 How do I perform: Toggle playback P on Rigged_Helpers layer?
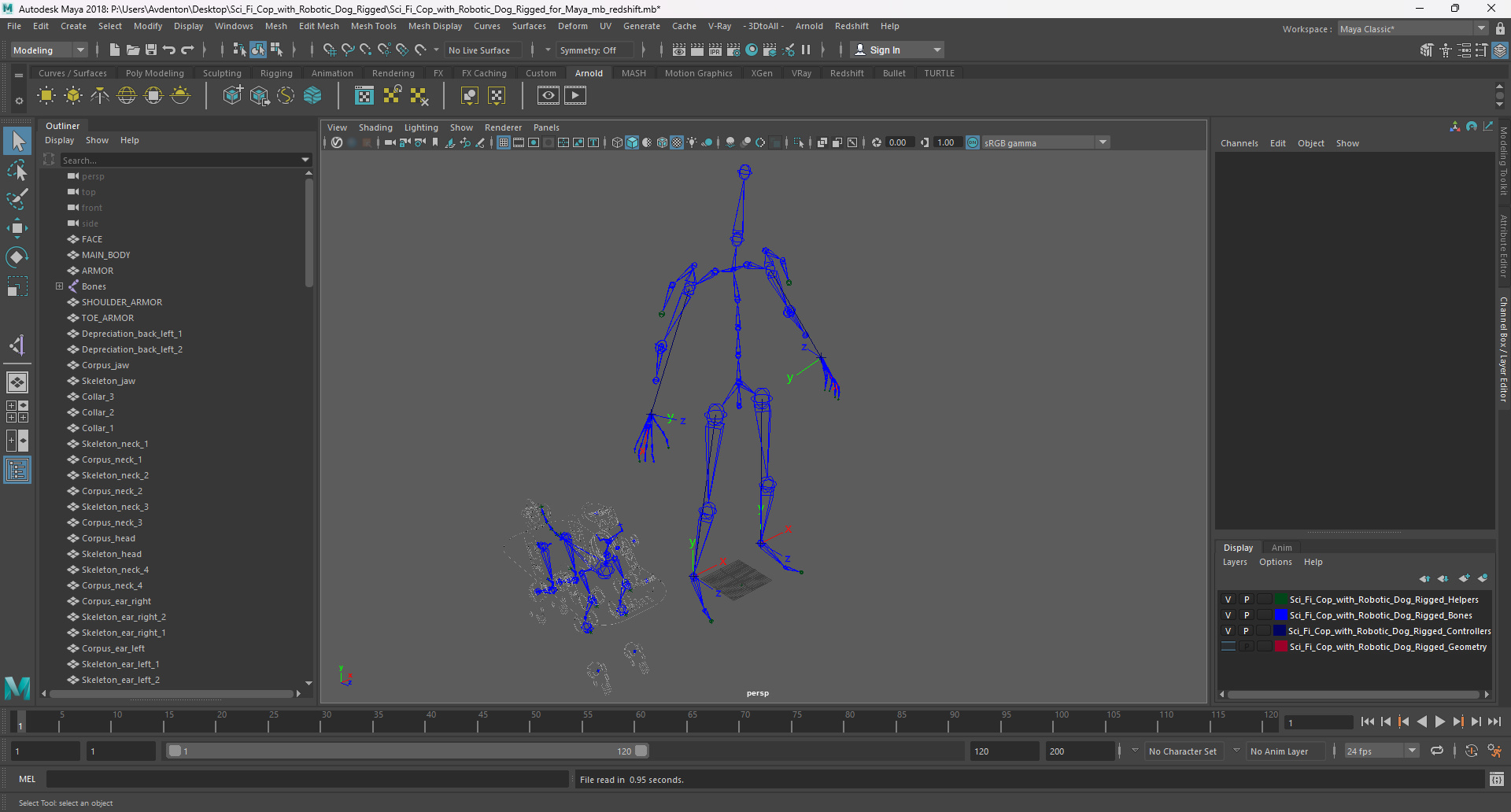pos(1246,600)
